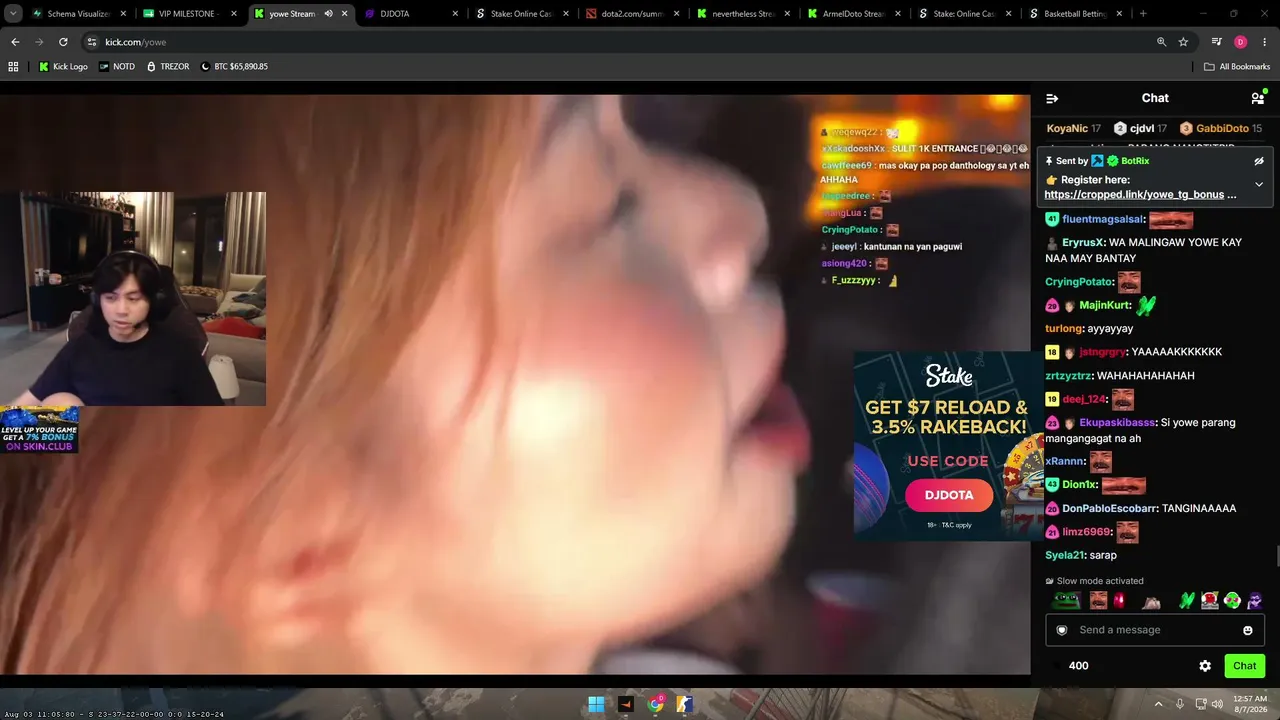Open the emoji picker in message box
The image size is (1280, 720).
[x=1248, y=630]
